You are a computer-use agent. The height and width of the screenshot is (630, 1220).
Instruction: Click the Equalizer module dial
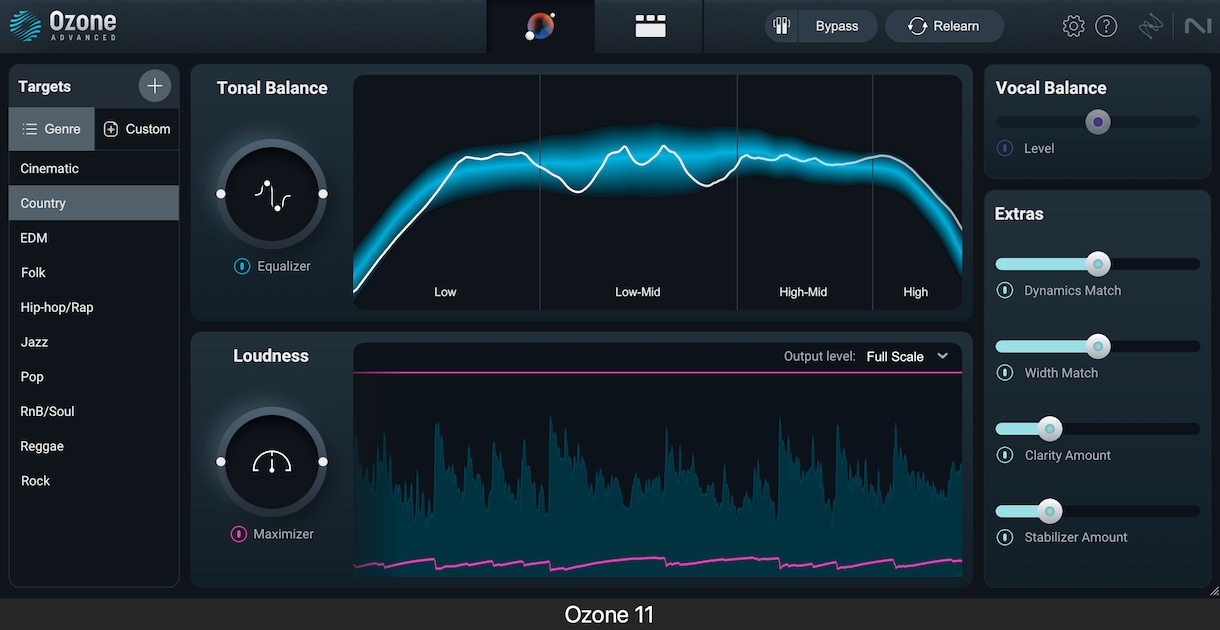click(272, 194)
